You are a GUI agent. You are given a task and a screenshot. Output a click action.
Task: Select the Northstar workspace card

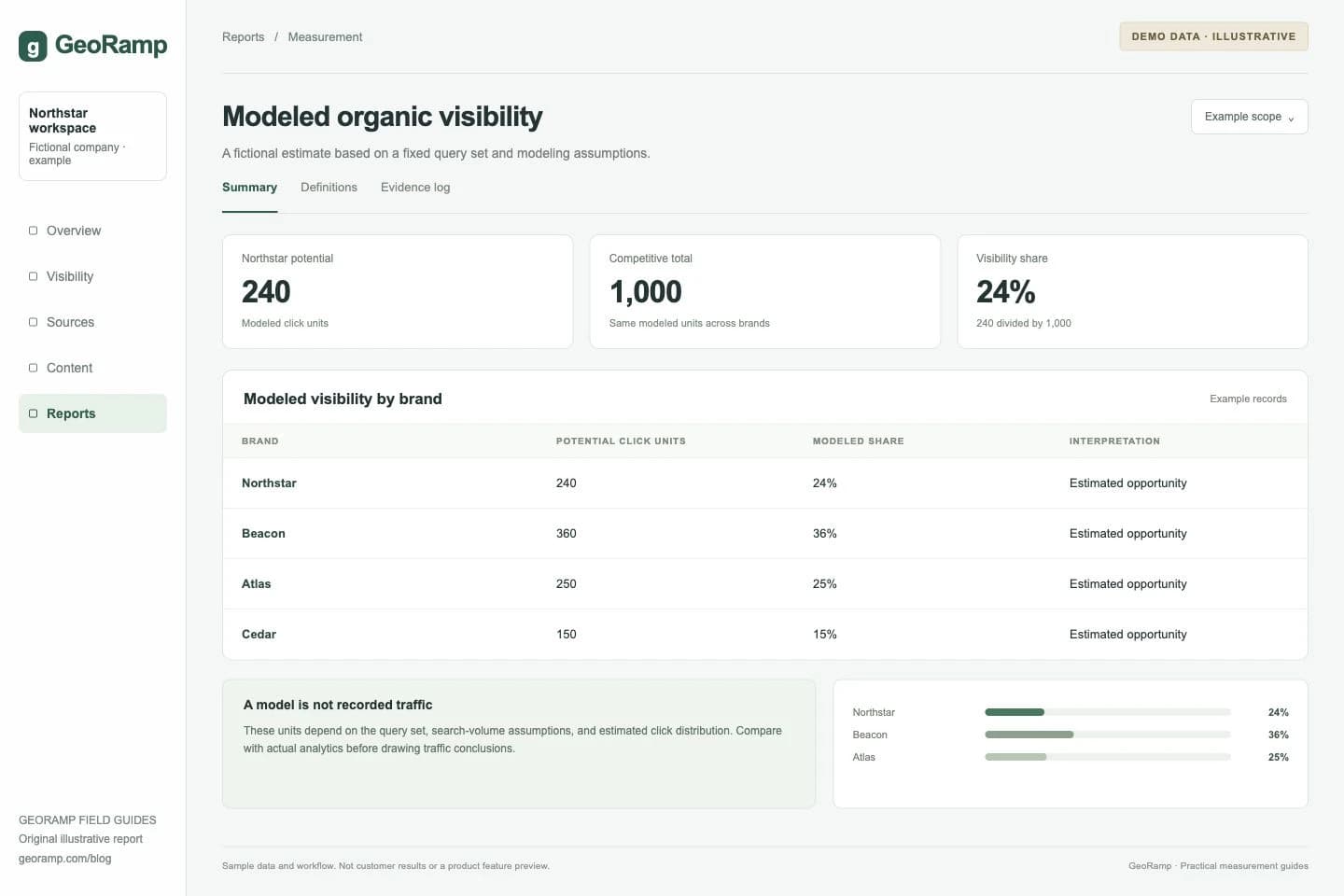coord(92,136)
